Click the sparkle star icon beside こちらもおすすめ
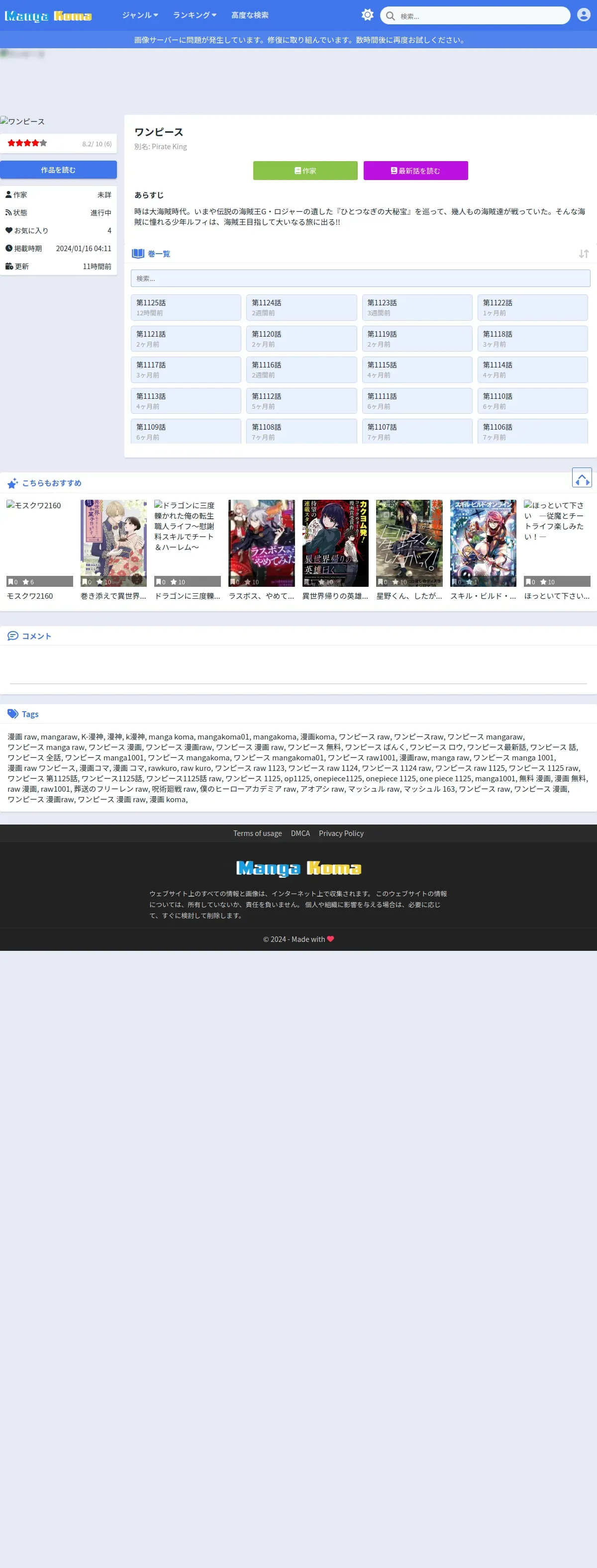 tap(13, 483)
